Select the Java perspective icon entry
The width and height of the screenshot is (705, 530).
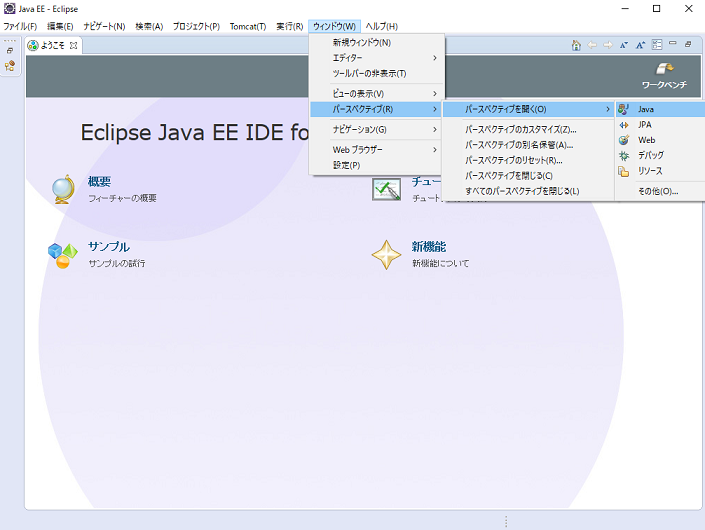[x=660, y=109]
